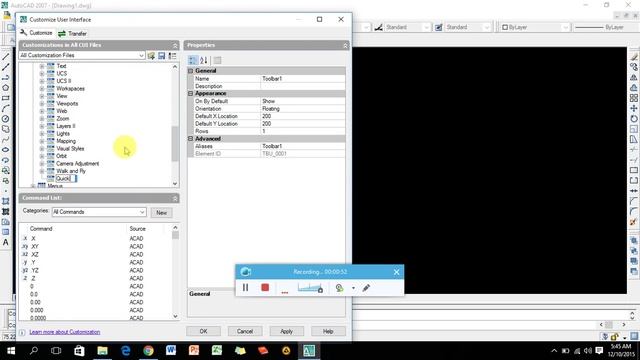
Task: Open Learn more about Customization link
Action: 64,332
